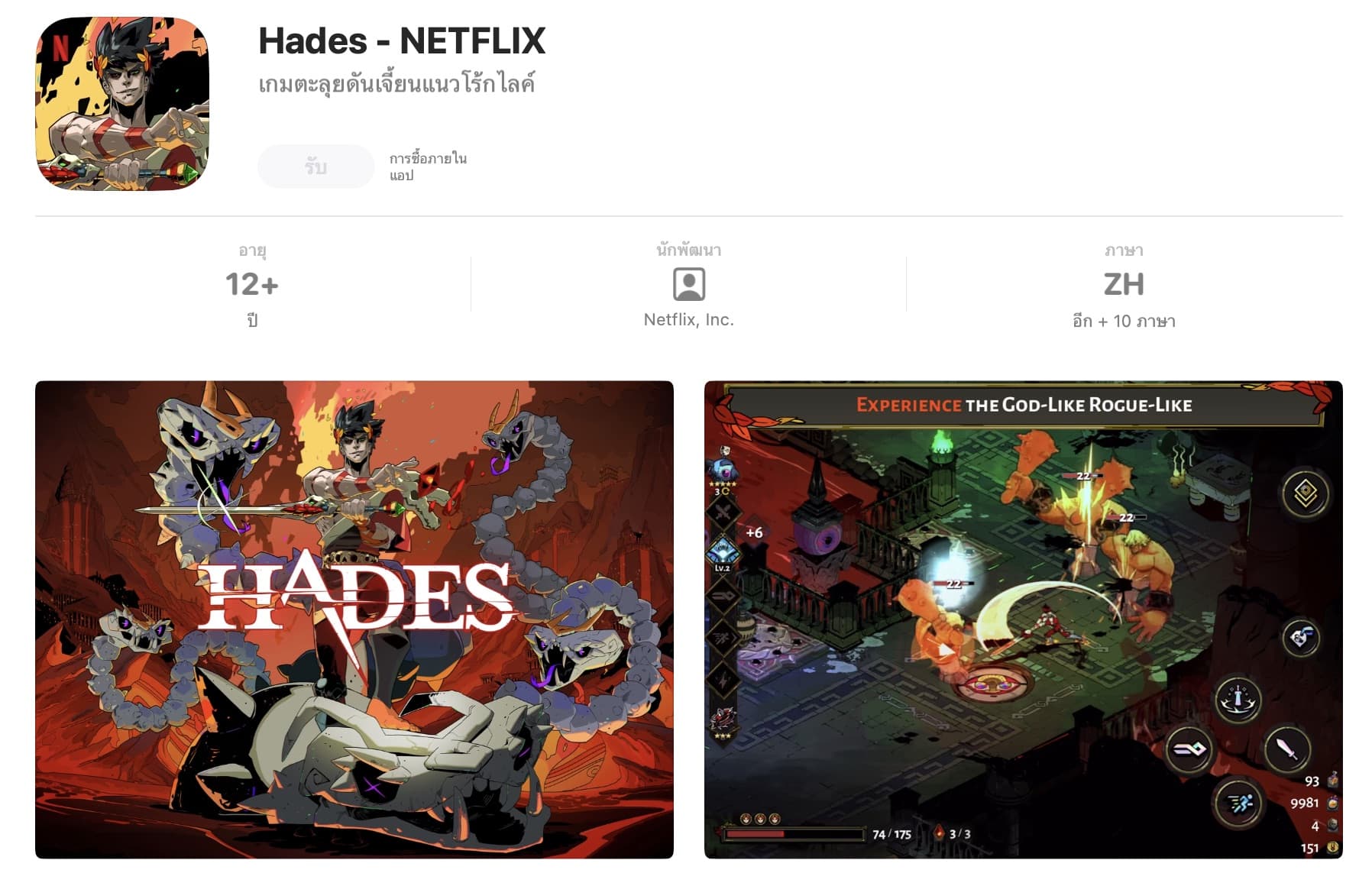Tap the cast skull icon on right

tap(1302, 636)
